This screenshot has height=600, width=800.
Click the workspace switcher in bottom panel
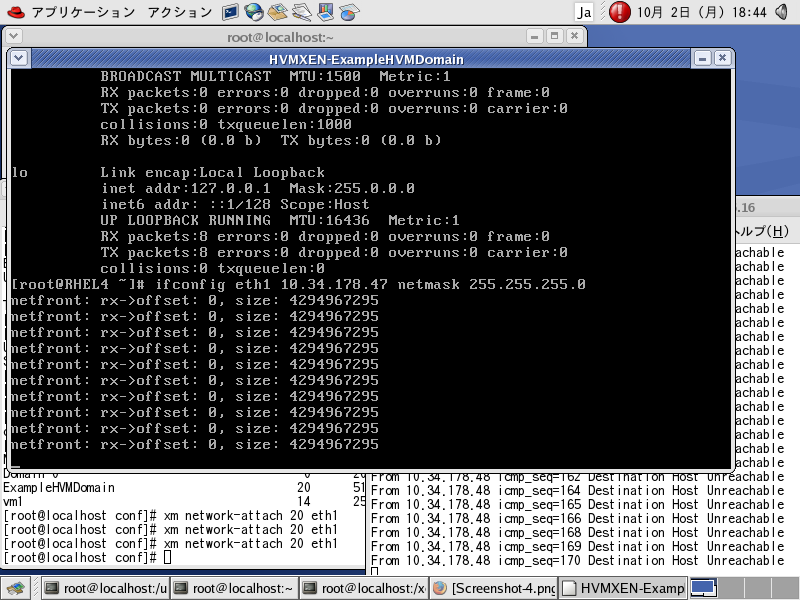[x=705, y=588]
